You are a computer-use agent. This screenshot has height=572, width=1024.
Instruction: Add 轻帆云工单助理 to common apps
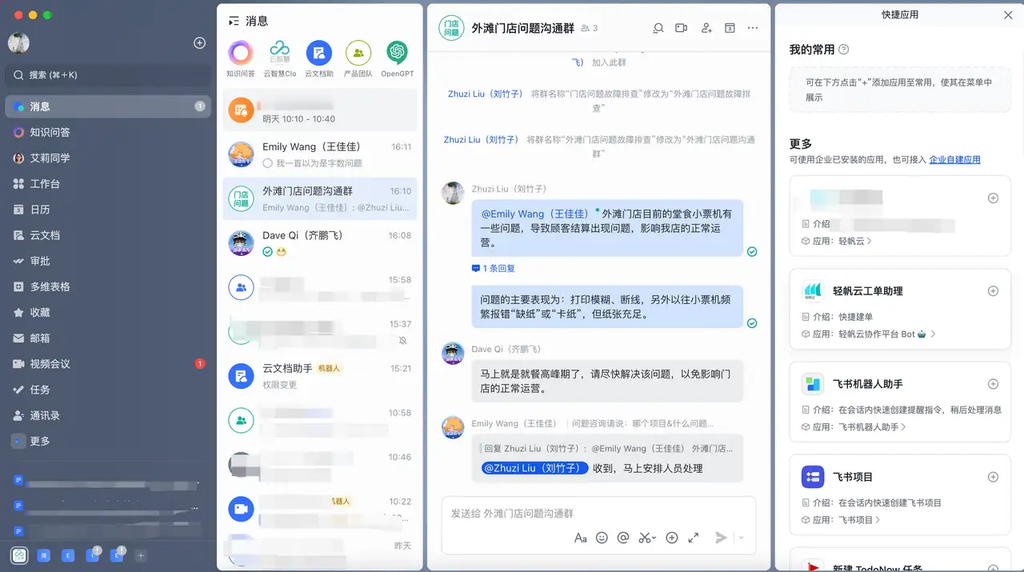tap(993, 291)
